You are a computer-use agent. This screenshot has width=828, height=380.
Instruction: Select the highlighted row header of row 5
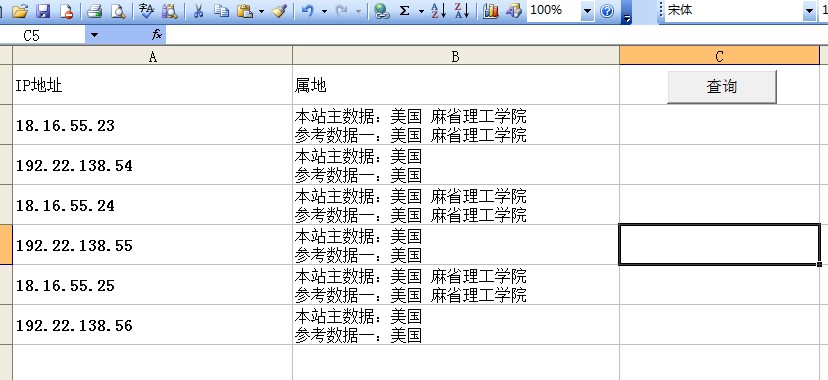click(x=6, y=244)
